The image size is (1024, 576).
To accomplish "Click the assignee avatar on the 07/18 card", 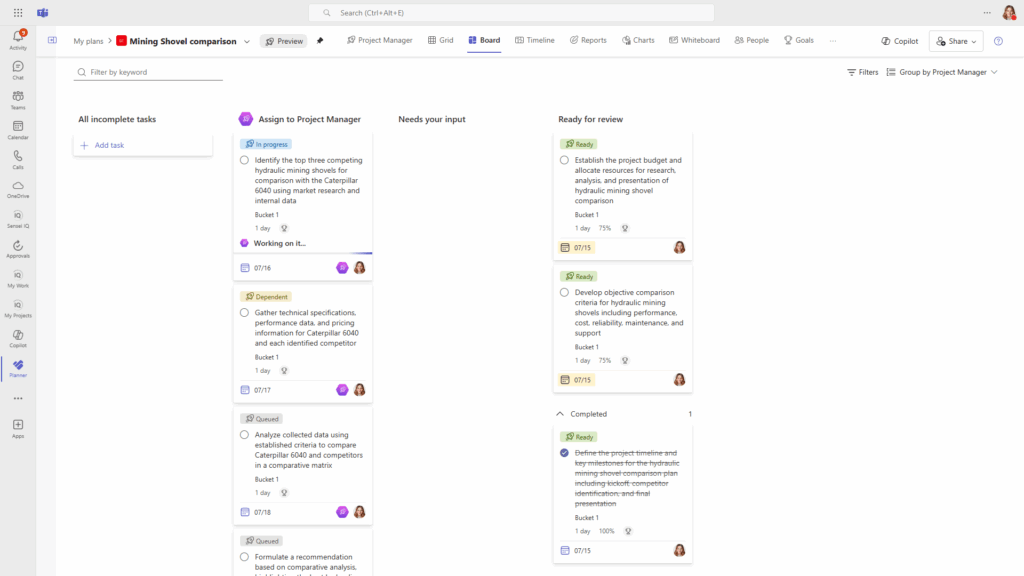I will (x=360, y=512).
